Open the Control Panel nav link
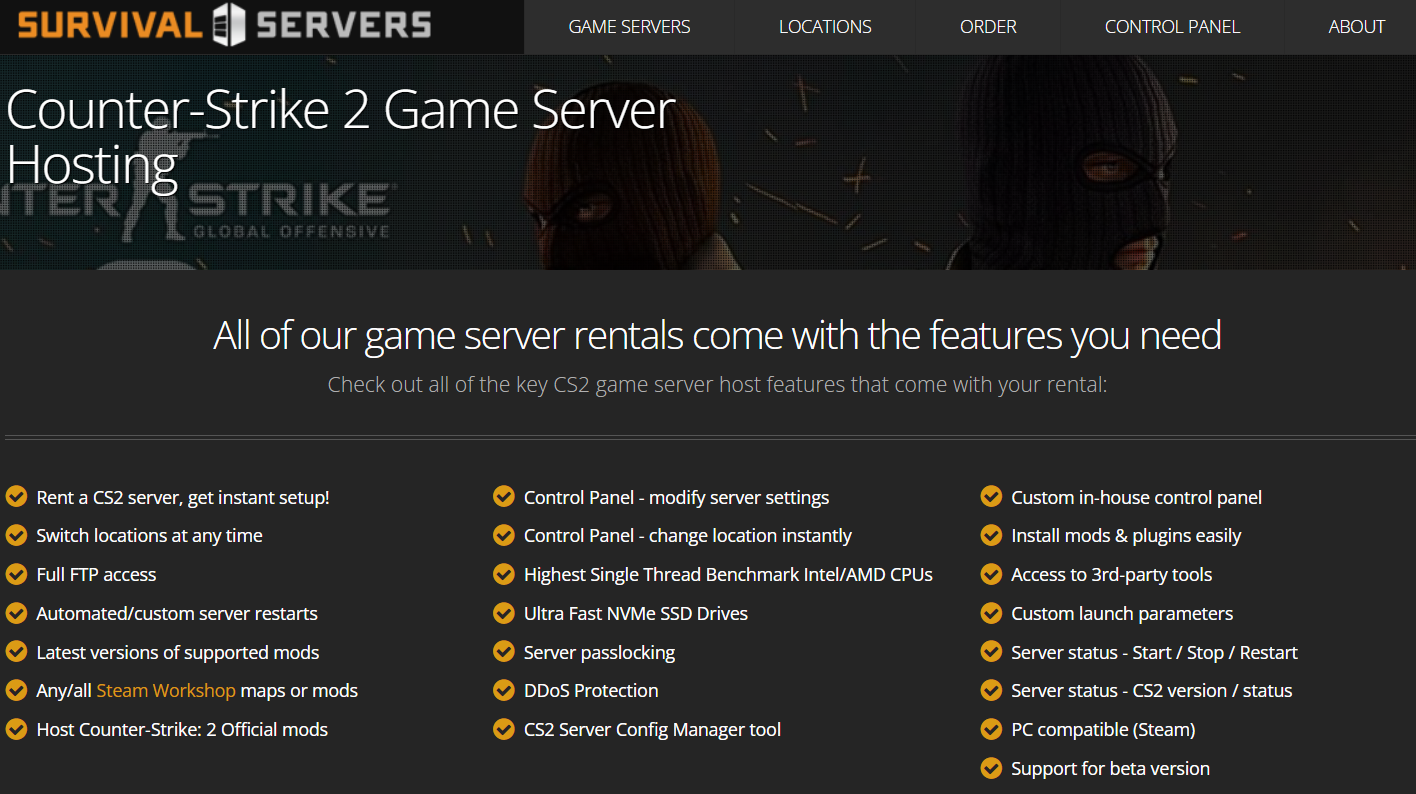Image resolution: width=1416 pixels, height=794 pixels. (1172, 27)
